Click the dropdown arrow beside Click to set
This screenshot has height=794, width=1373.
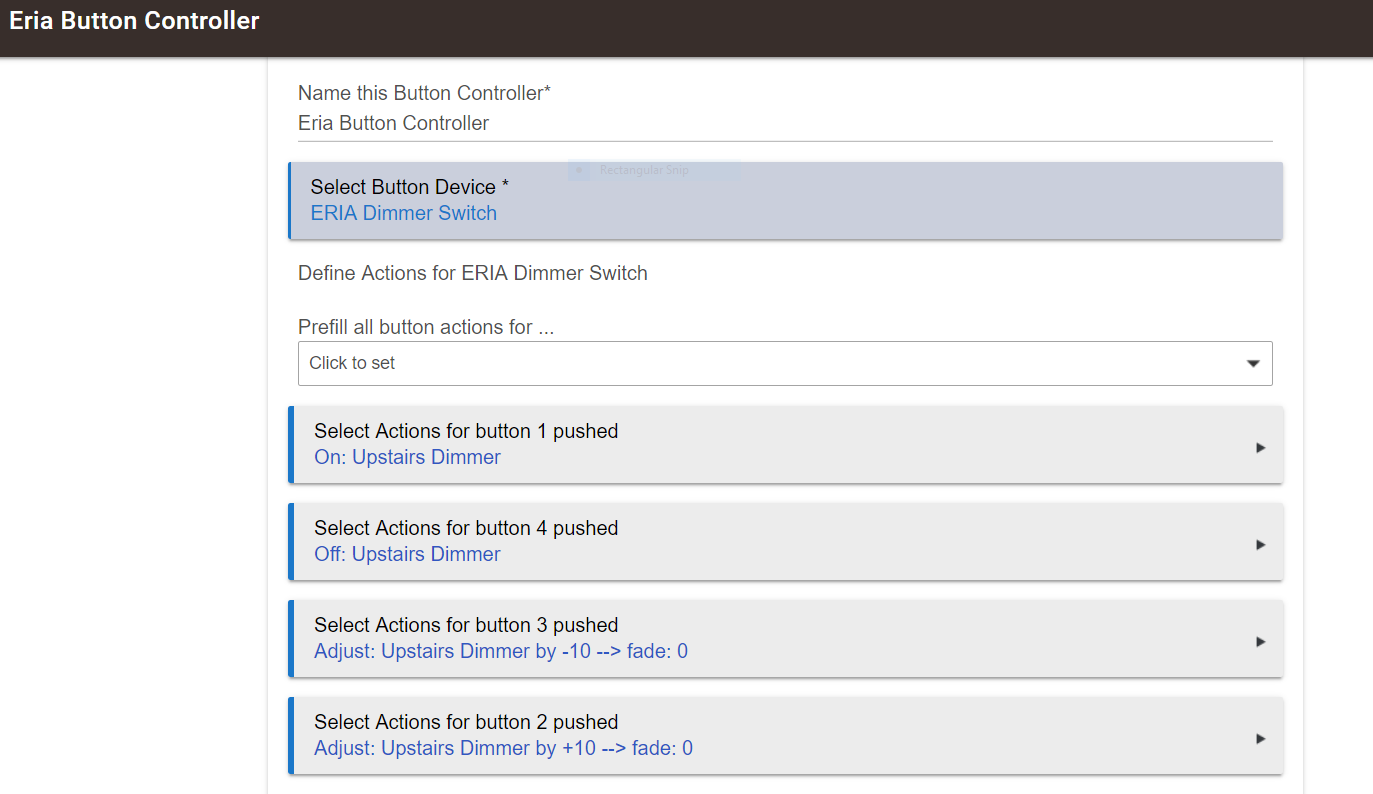(1253, 364)
